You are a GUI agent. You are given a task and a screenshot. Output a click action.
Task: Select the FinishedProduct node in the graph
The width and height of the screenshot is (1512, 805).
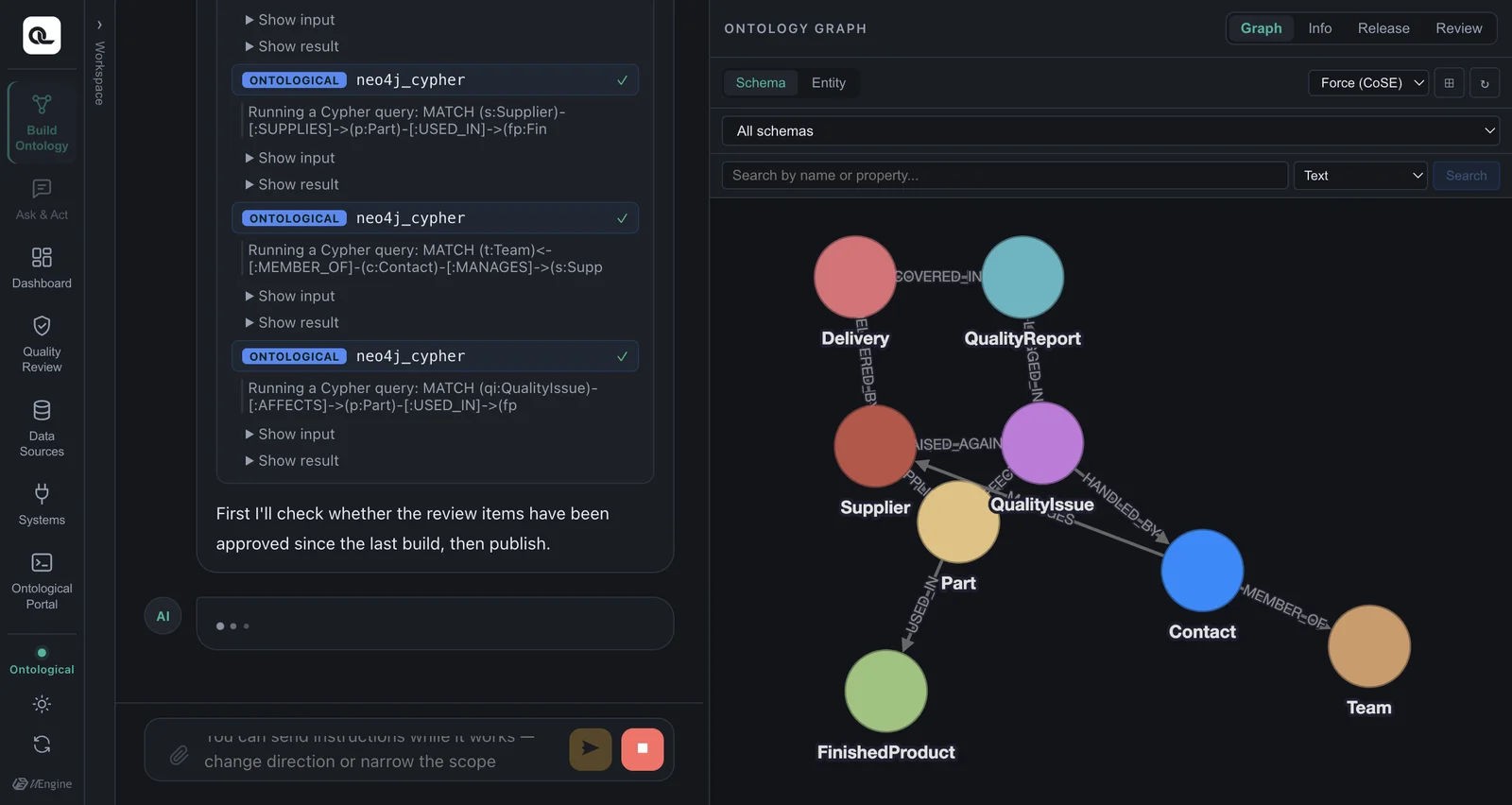pyautogui.click(x=885, y=691)
